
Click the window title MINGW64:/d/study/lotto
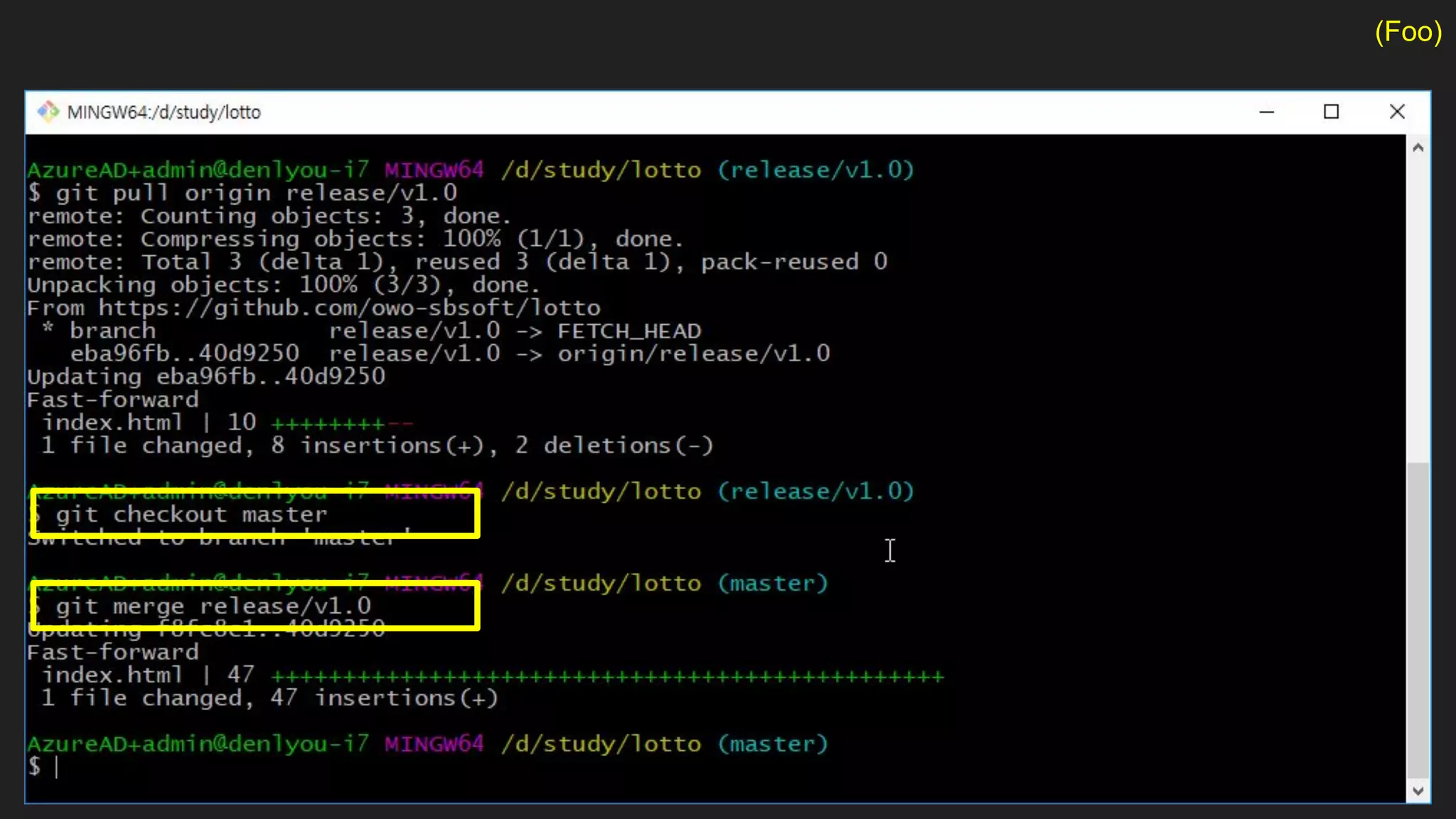tap(164, 112)
